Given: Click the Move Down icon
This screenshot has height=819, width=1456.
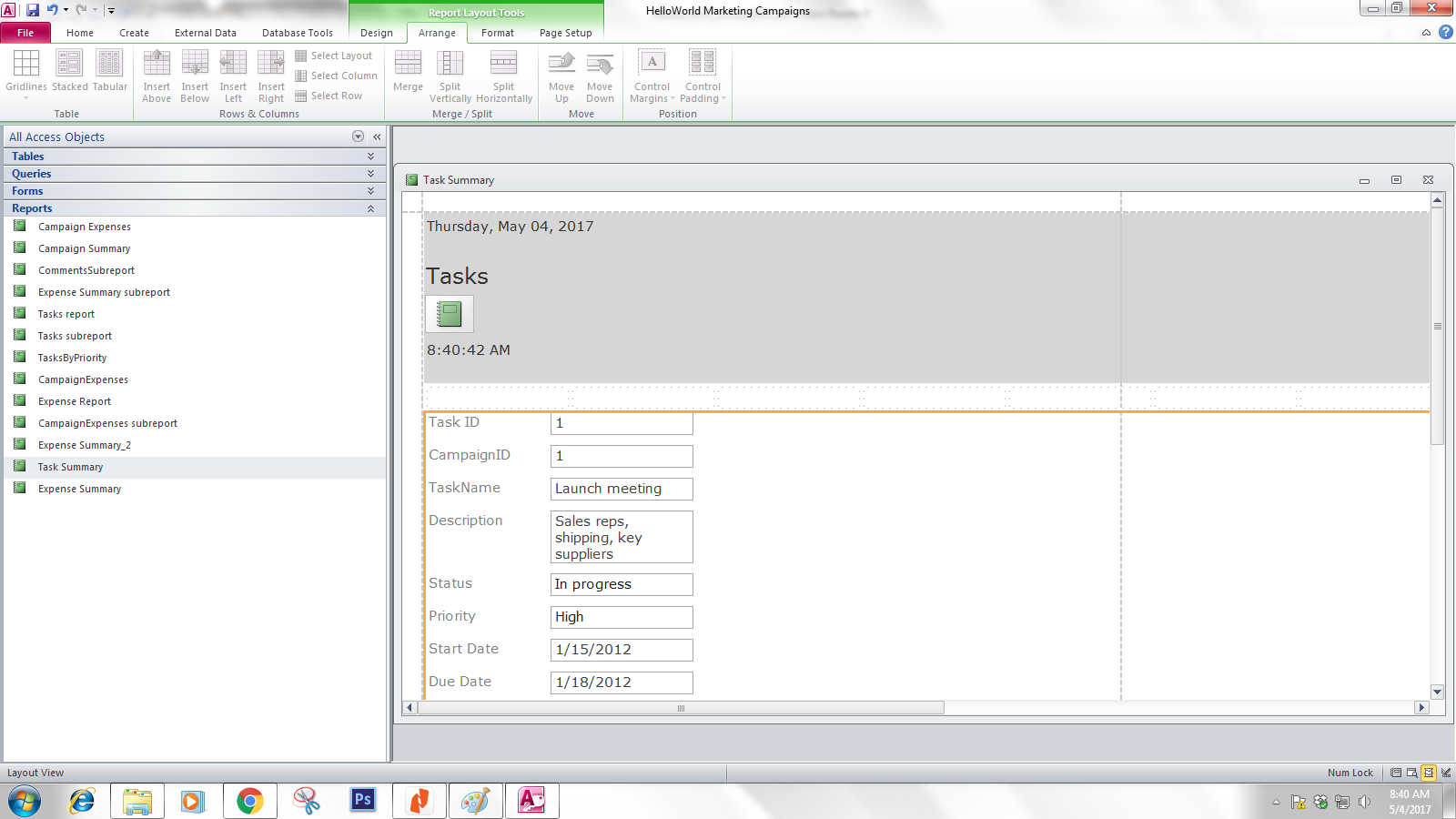Looking at the screenshot, I should click(599, 73).
